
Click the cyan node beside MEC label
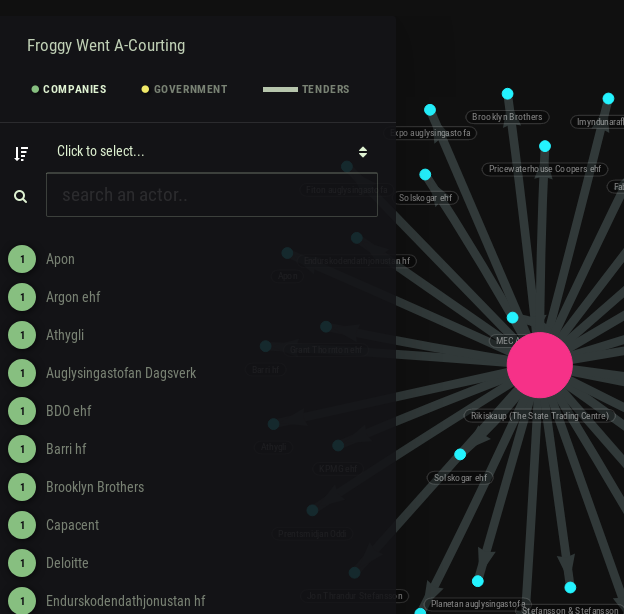coord(513,318)
